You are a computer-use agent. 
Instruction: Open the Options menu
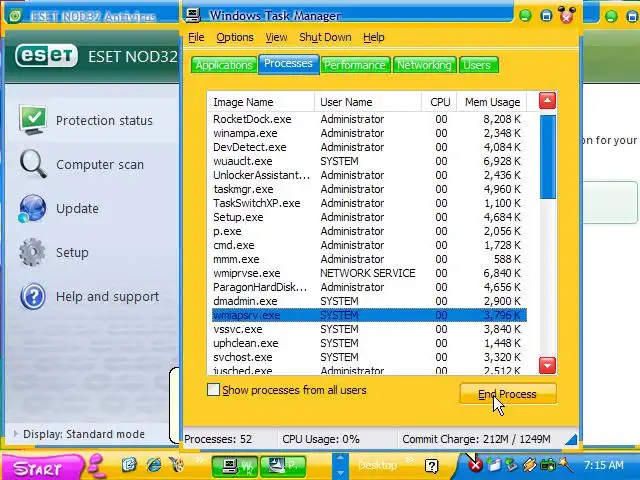pos(235,37)
